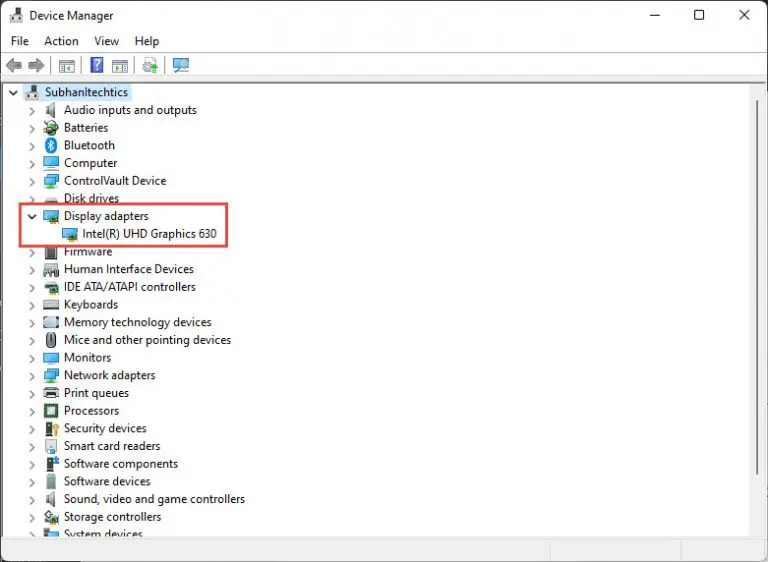Click the Show/Hide Action Pane icon
The width and height of the screenshot is (768, 562).
tap(120, 65)
